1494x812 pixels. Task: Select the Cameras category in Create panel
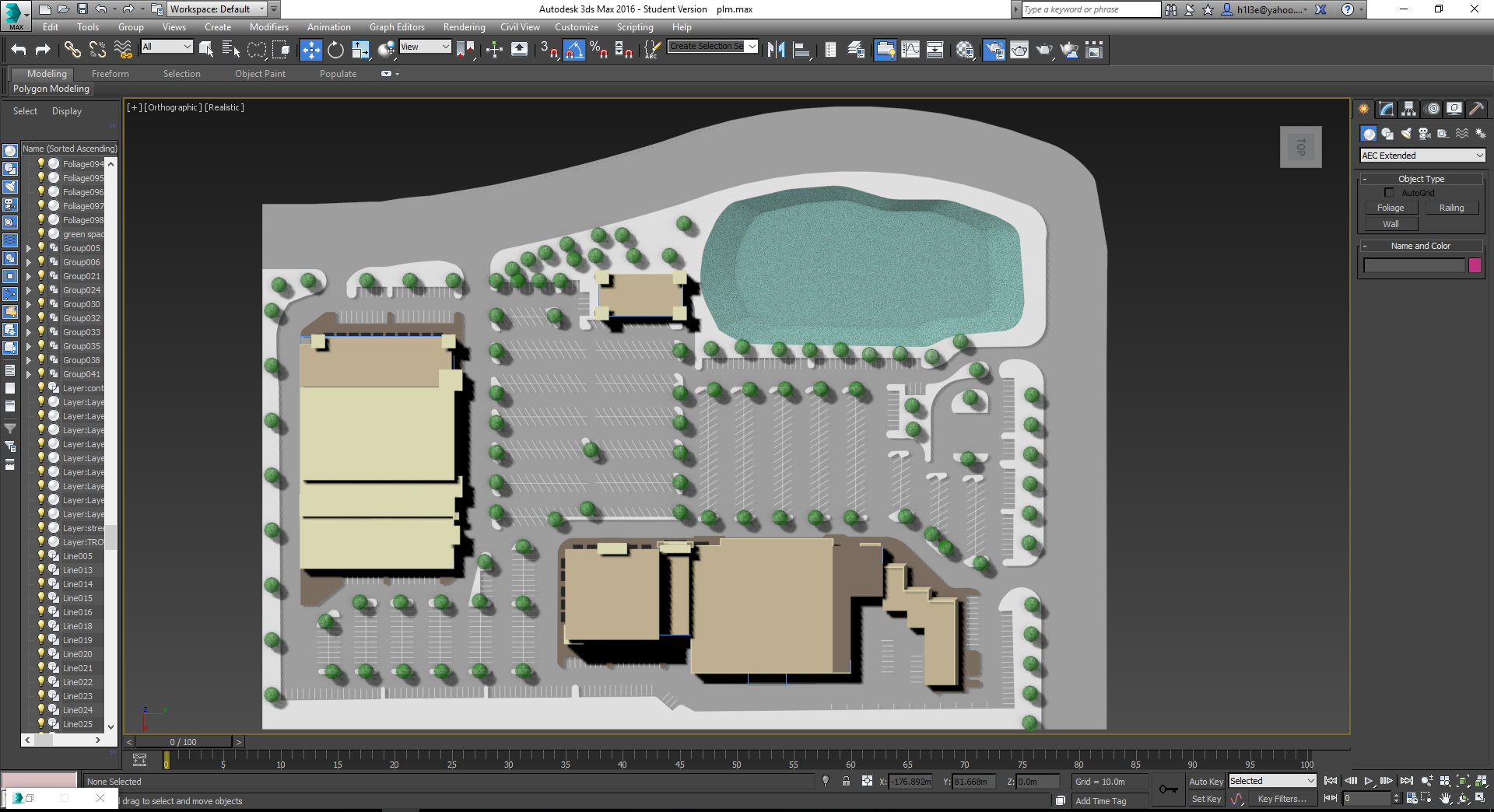click(x=1425, y=134)
